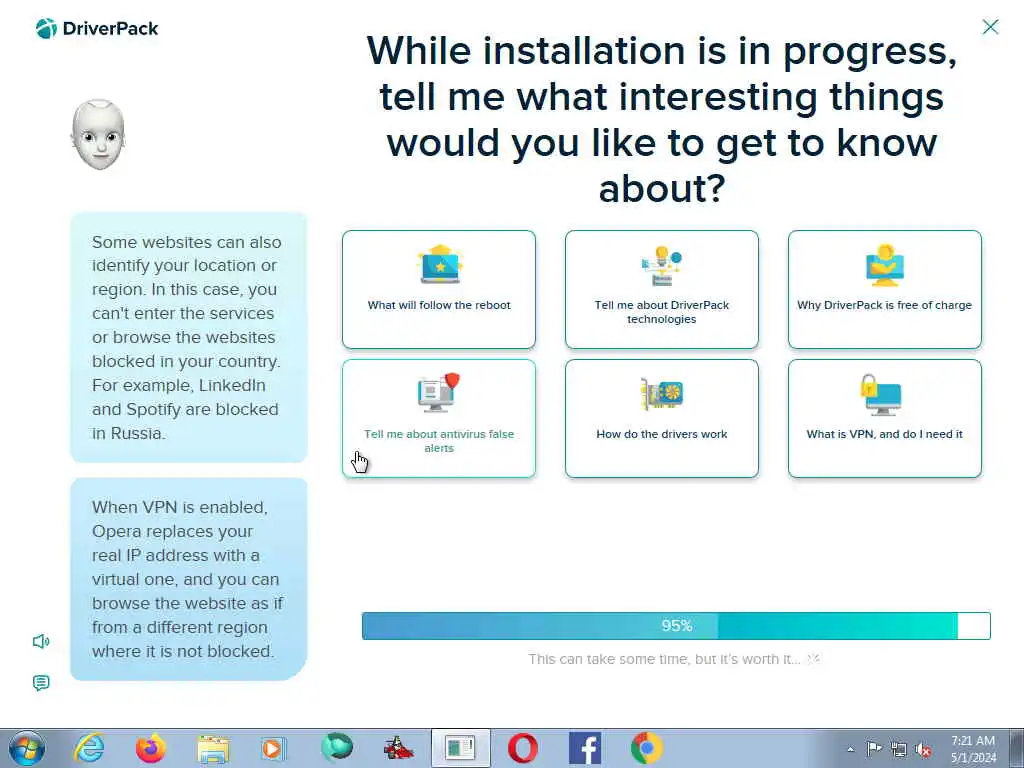
Task: Open the clock showing 7:21 AM
Action: pos(973,749)
